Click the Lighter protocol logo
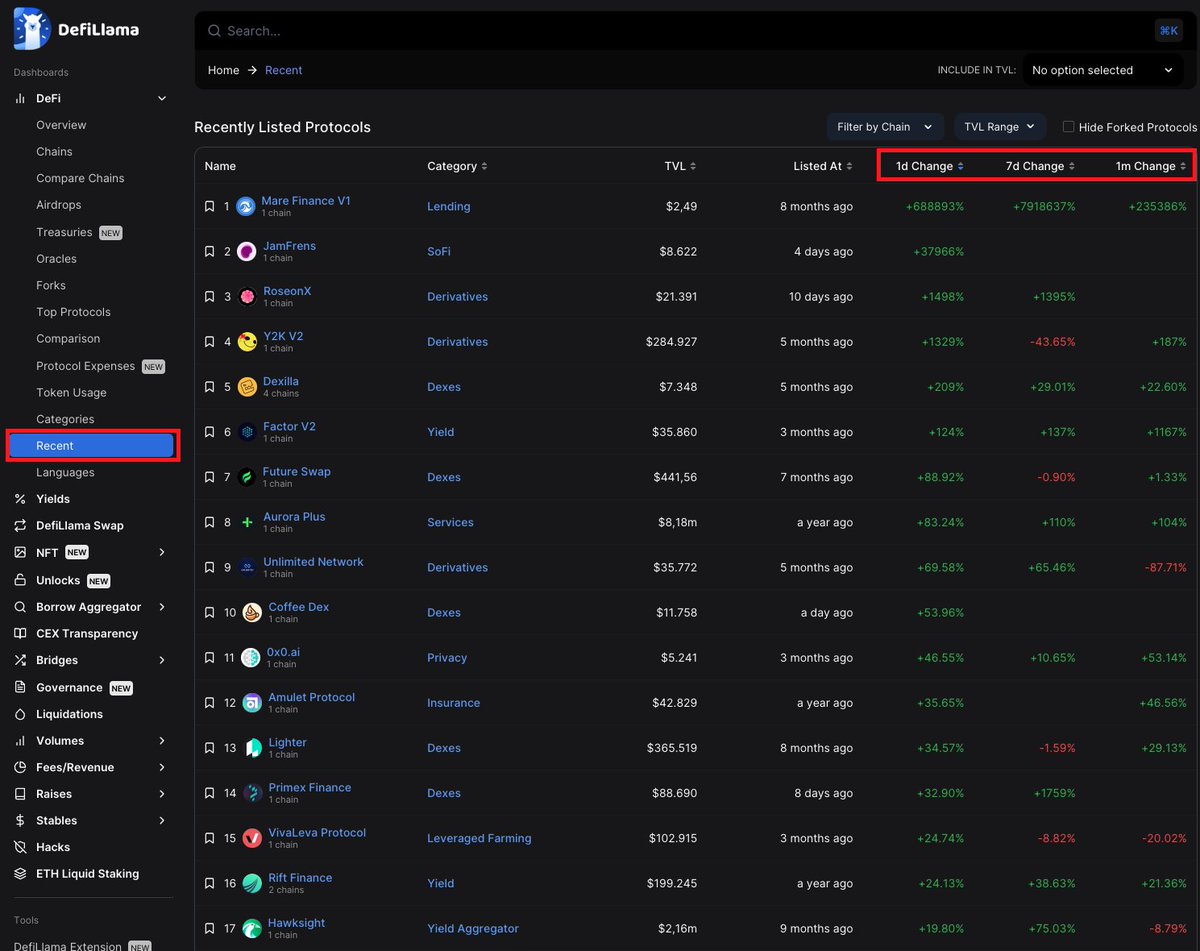 (251, 748)
